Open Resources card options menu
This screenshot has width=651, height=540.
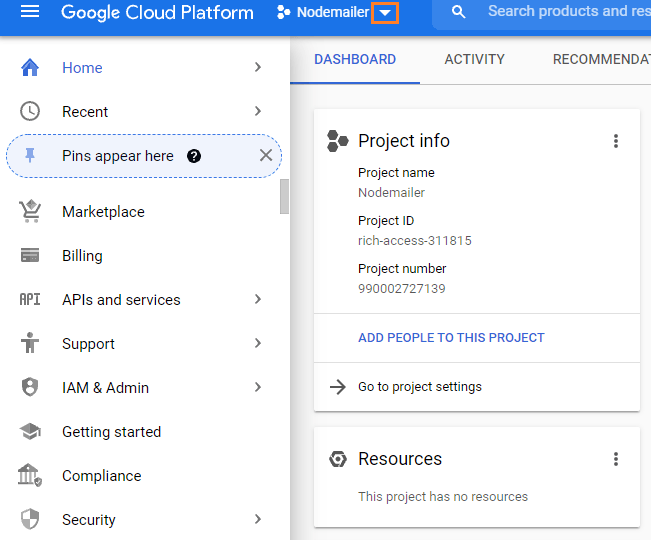point(616,459)
